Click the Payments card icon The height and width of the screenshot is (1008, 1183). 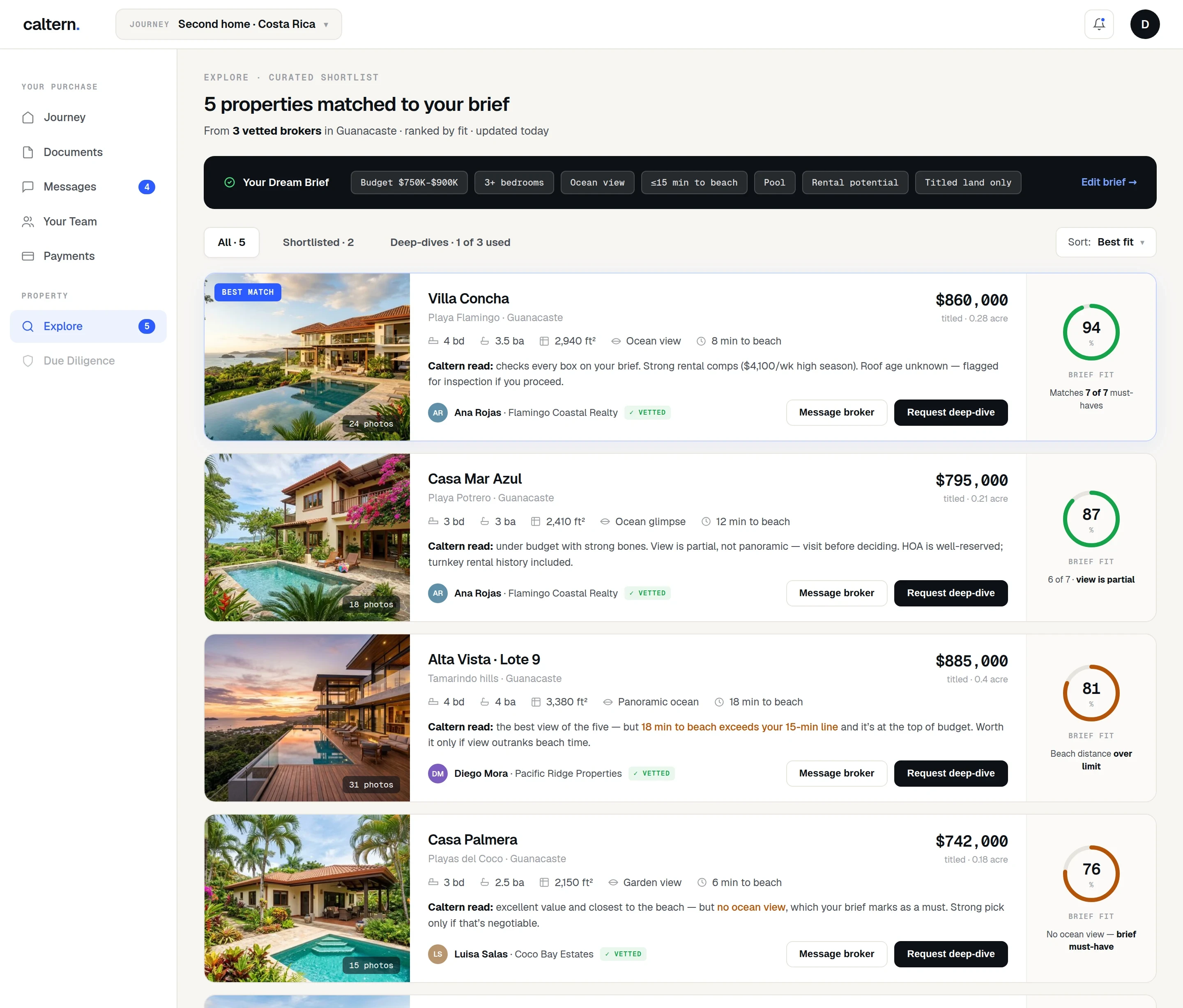(x=28, y=256)
